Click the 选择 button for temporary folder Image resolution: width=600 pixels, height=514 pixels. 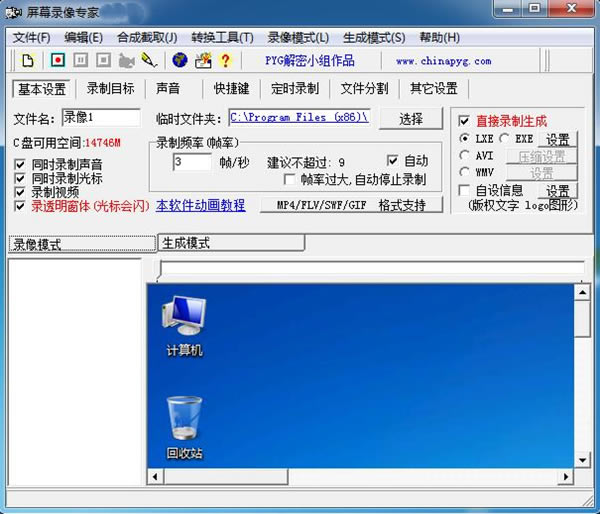410,118
